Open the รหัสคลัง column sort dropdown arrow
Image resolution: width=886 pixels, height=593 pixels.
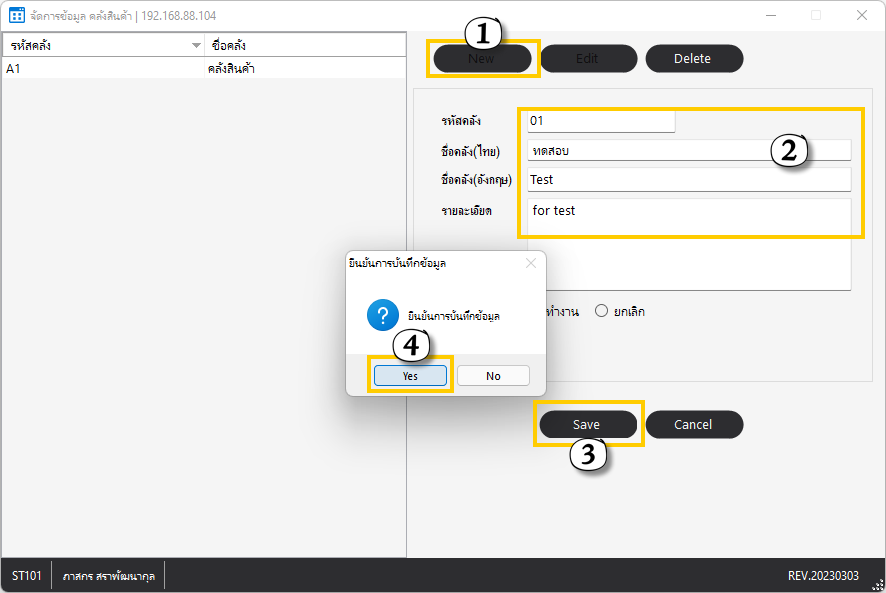point(196,46)
